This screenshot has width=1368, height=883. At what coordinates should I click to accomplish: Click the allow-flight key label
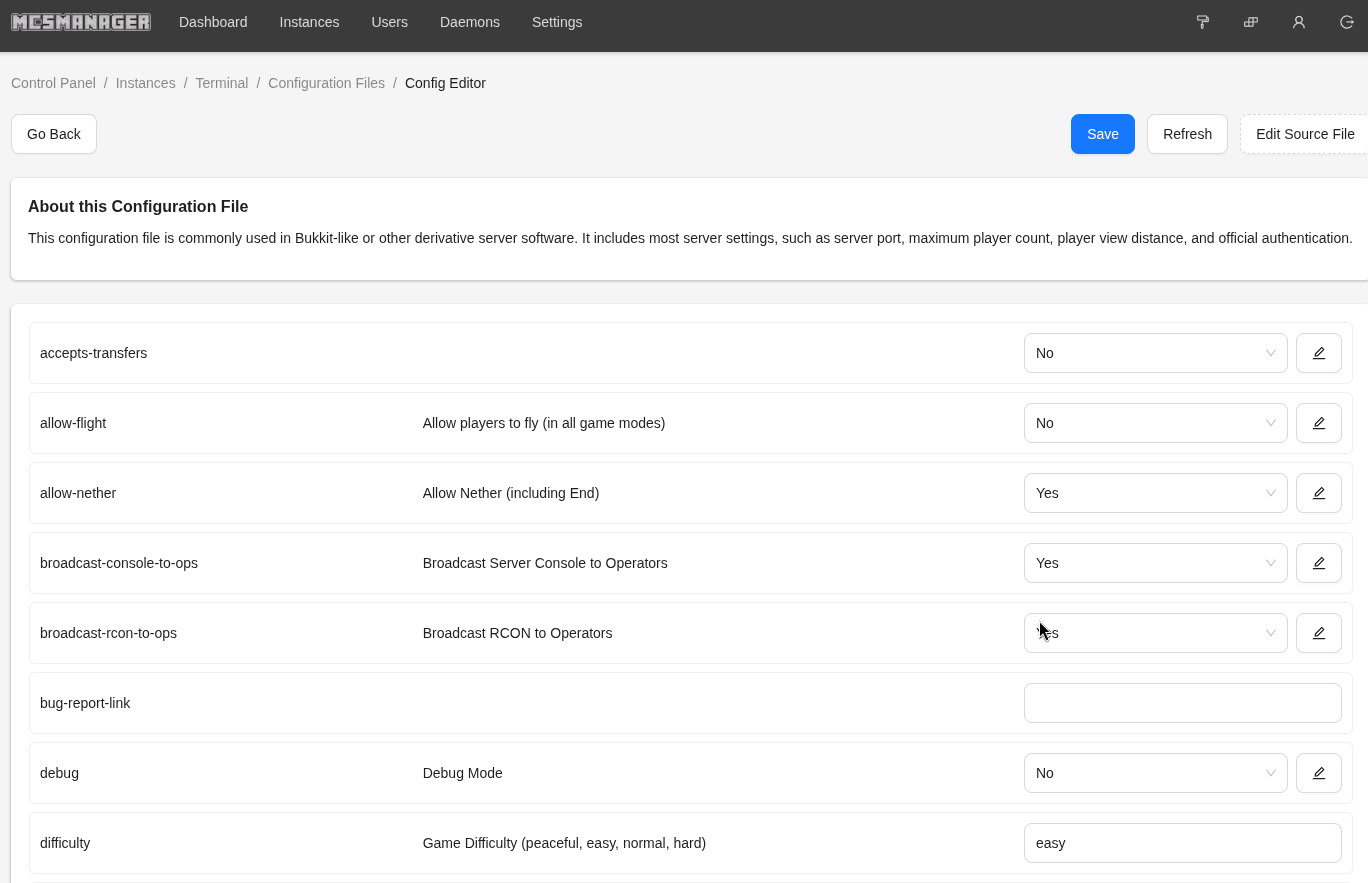pos(73,423)
